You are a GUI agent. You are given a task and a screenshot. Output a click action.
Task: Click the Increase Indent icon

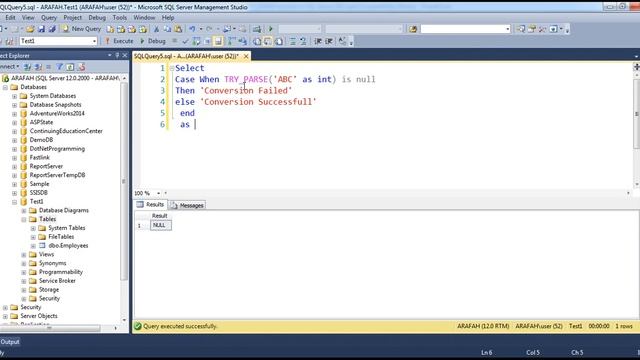coord(329,41)
